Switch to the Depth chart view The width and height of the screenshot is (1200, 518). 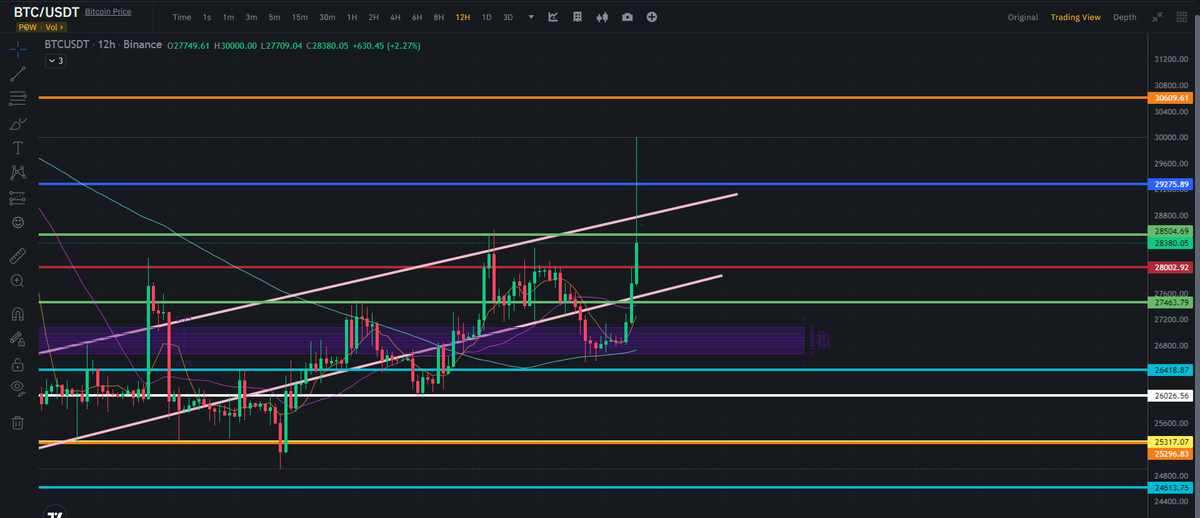(x=1125, y=17)
